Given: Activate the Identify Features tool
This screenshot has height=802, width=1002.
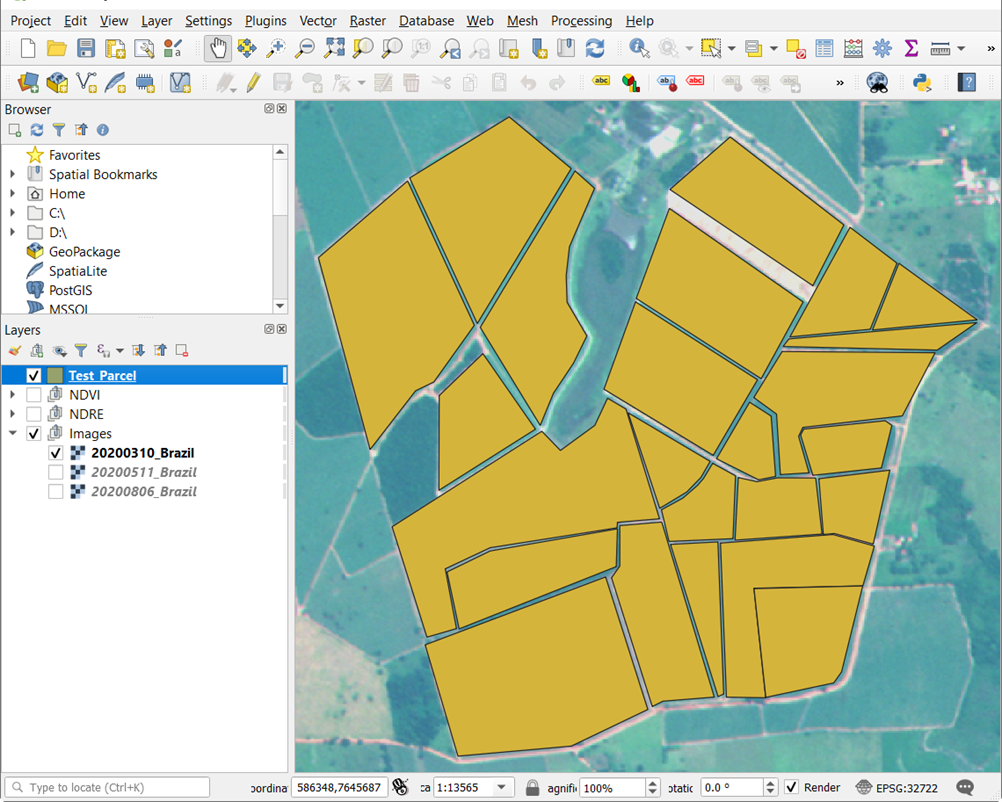Looking at the screenshot, I should 639,48.
